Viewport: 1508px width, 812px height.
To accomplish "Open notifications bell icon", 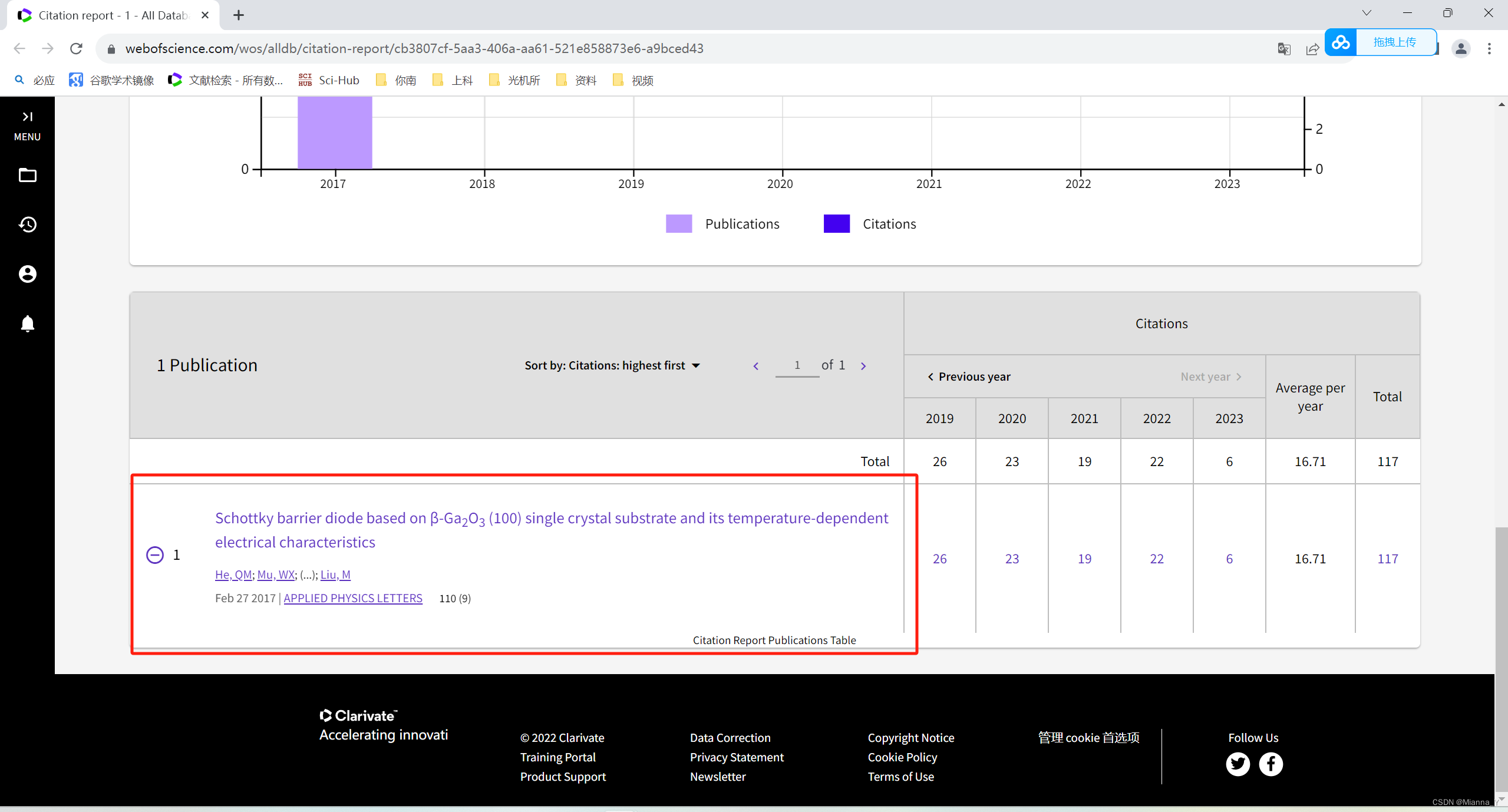I will click(27, 324).
